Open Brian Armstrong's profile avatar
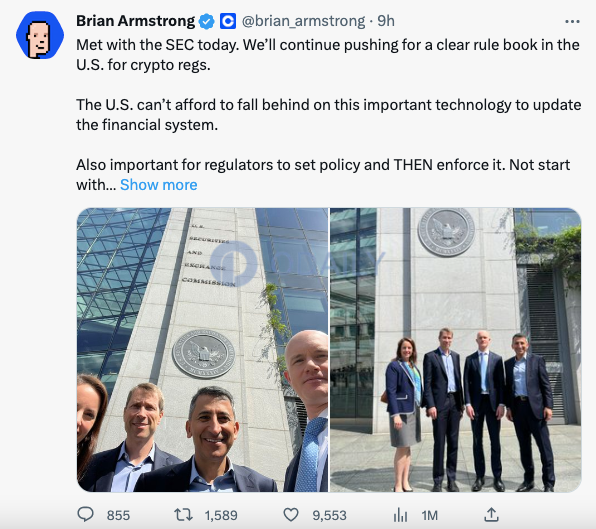This screenshot has height=529, width=596. coord(40,35)
